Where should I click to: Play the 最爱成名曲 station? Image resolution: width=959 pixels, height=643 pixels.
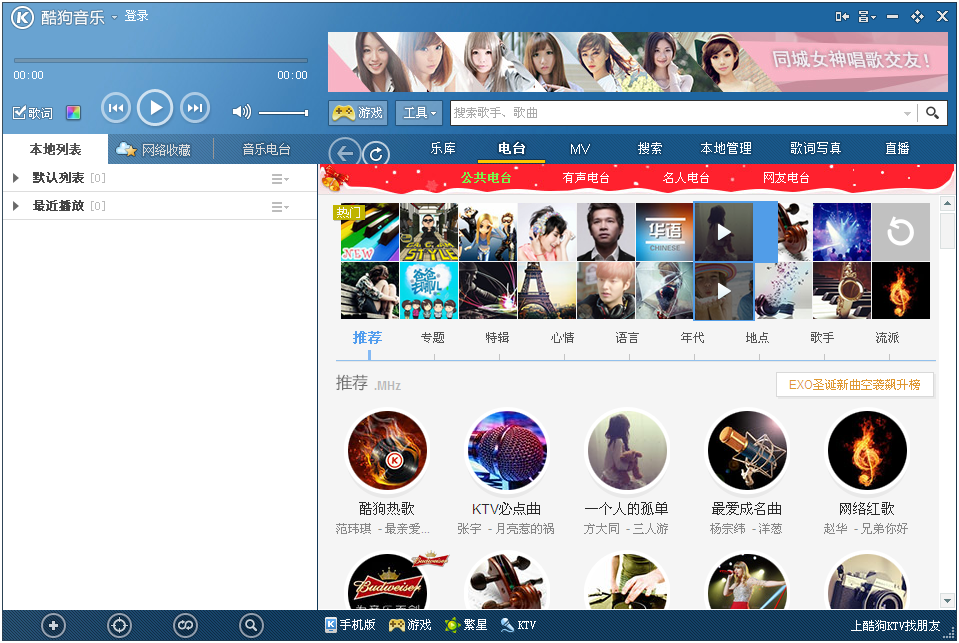tap(747, 451)
